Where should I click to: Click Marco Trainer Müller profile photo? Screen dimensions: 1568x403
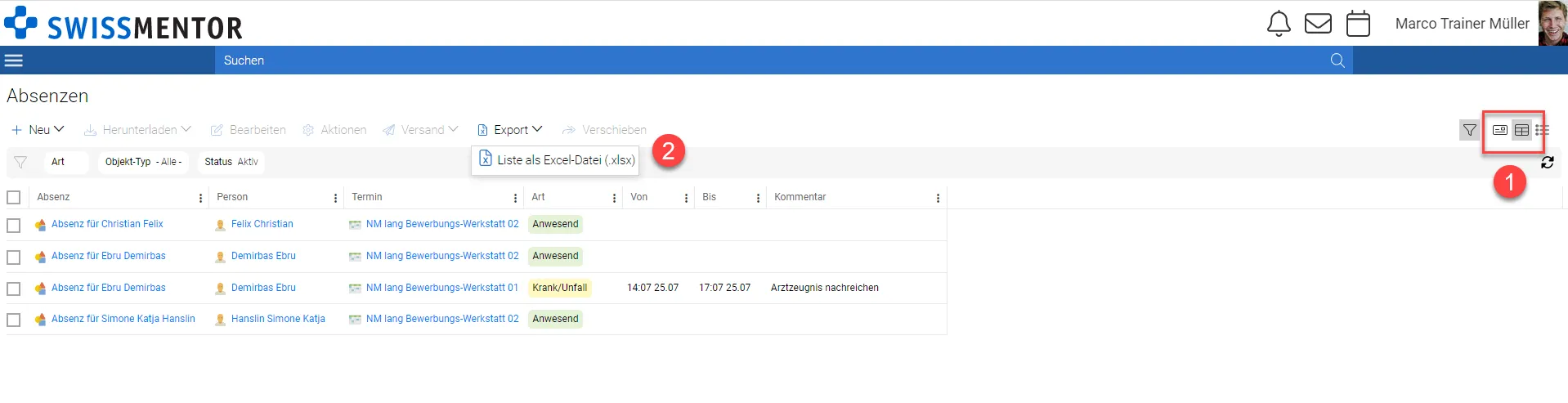pyautogui.click(x=1552, y=23)
